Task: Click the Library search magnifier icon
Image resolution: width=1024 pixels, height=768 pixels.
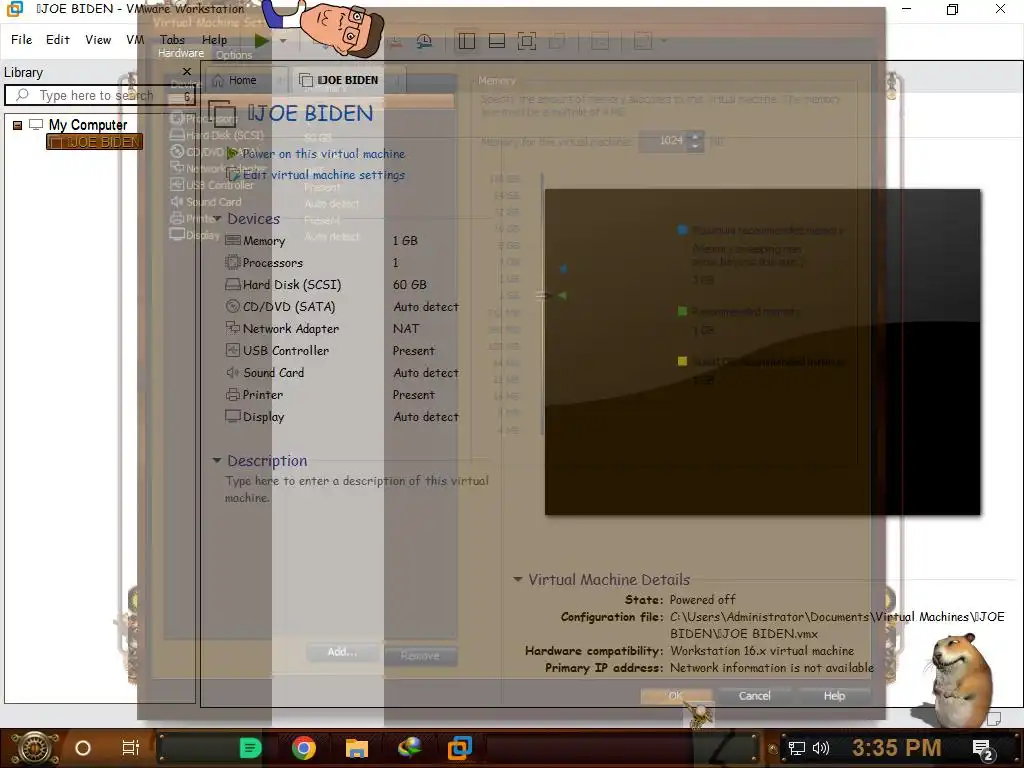Action: click(x=22, y=95)
